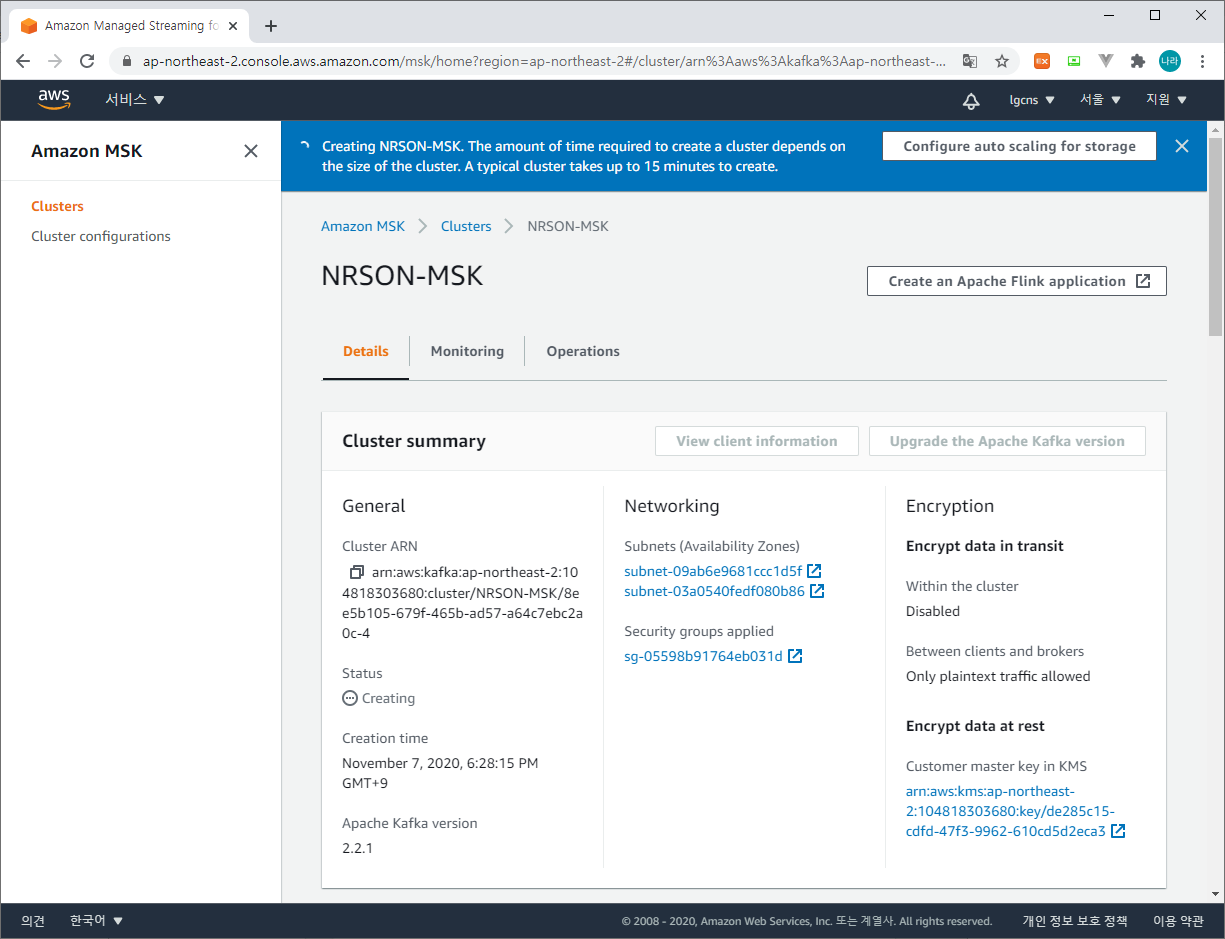Open the lgcns account dropdown
Image resolution: width=1225 pixels, height=939 pixels.
[1032, 100]
